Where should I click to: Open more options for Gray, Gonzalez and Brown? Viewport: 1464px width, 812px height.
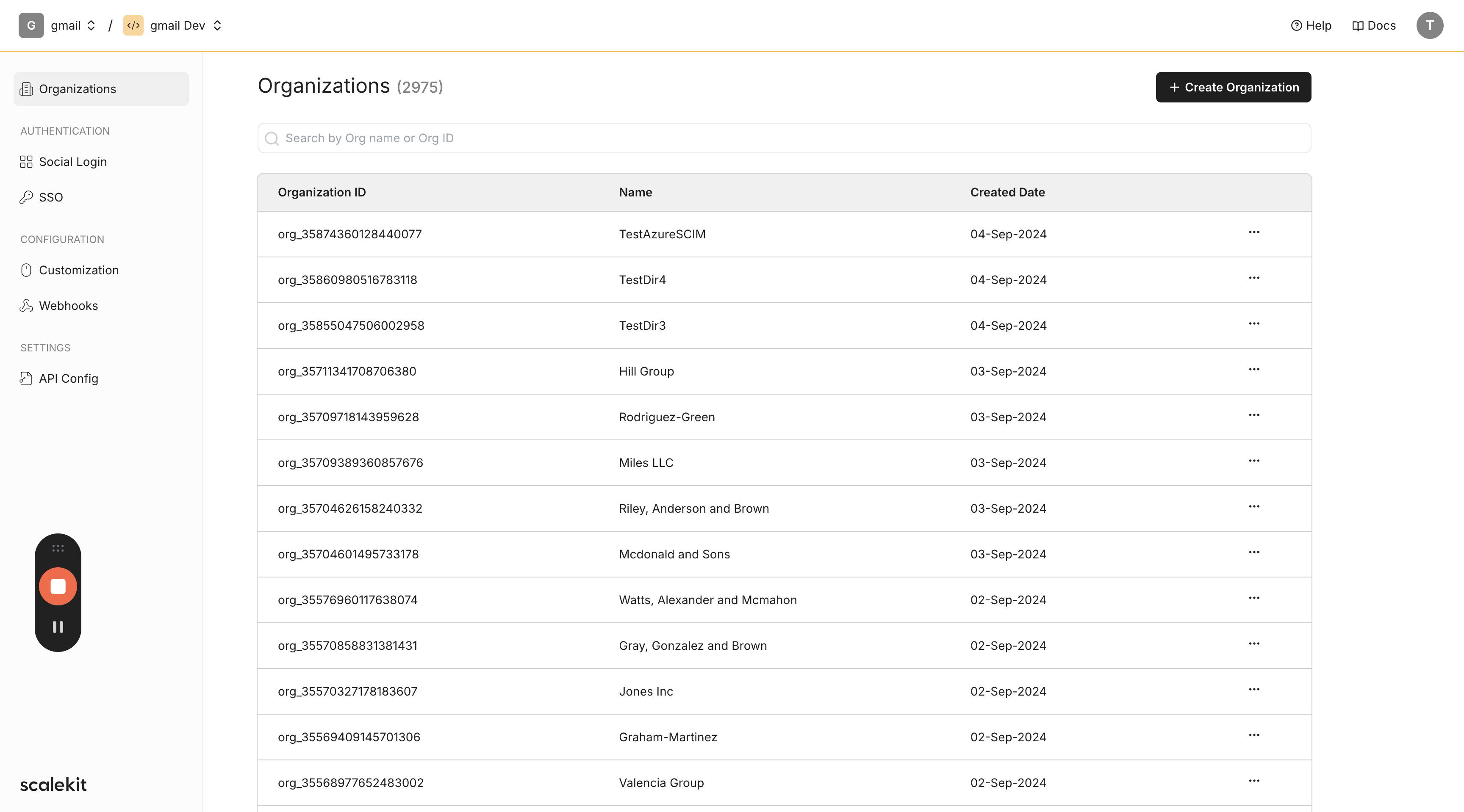point(1254,644)
